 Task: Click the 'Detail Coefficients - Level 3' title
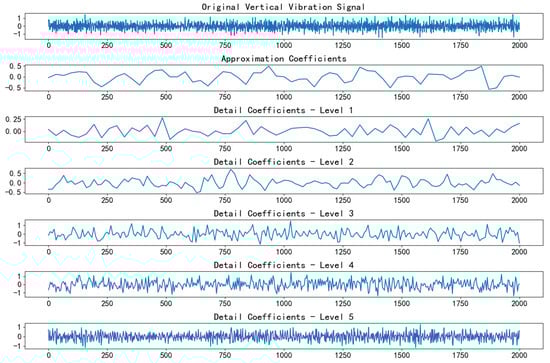[283, 213]
